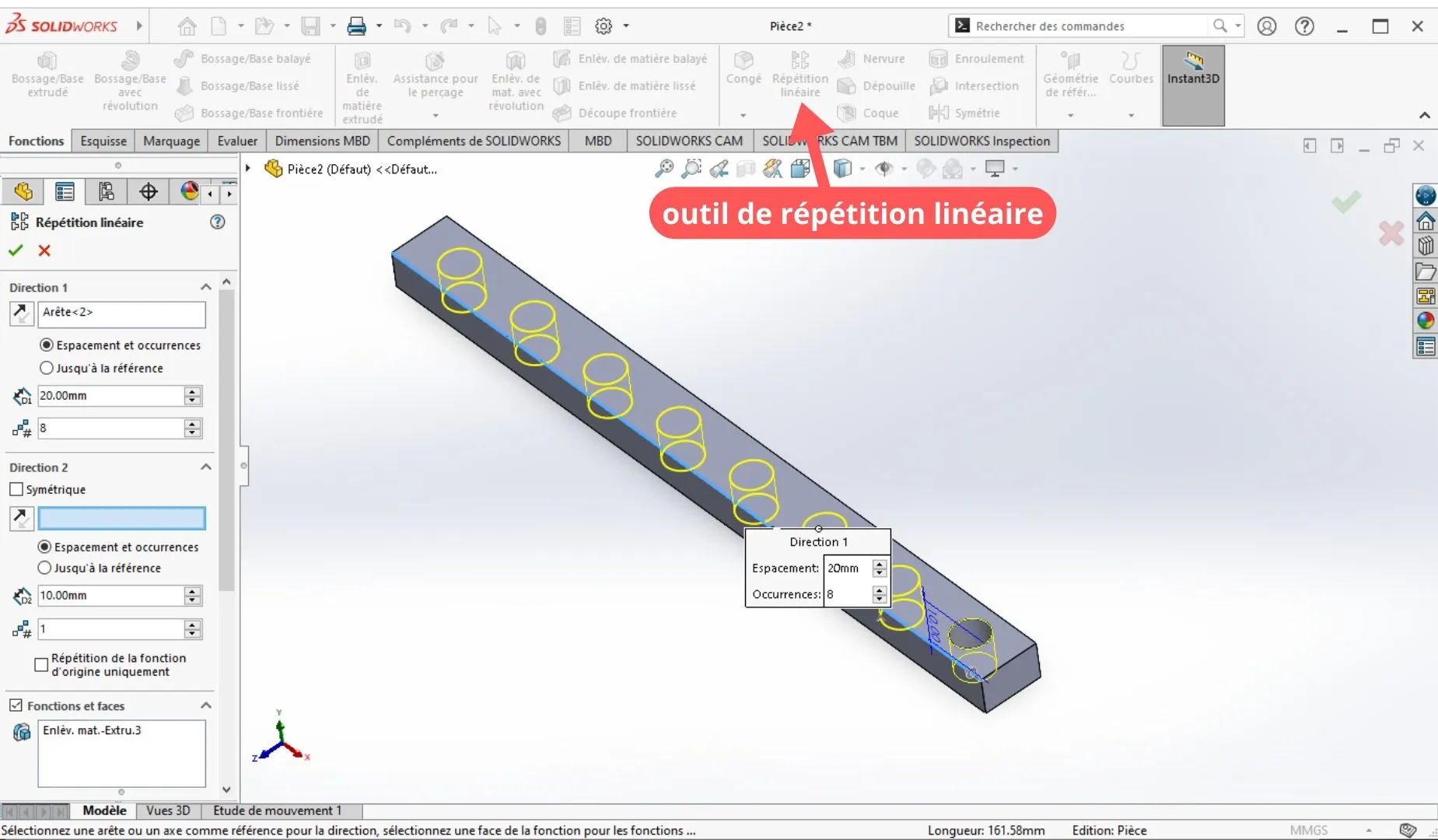The height and width of the screenshot is (840, 1438).
Task: Open the PropertyManager tab icon
Action: tap(65, 191)
